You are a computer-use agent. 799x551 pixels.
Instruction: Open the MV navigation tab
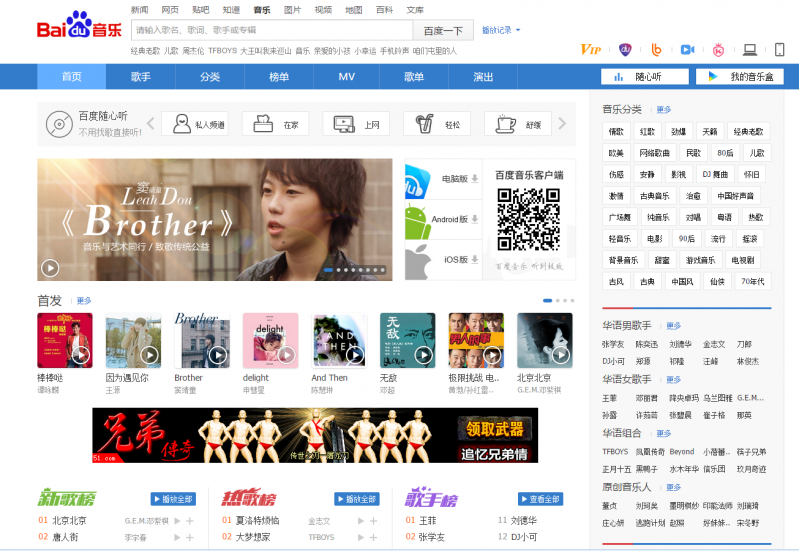click(x=347, y=76)
